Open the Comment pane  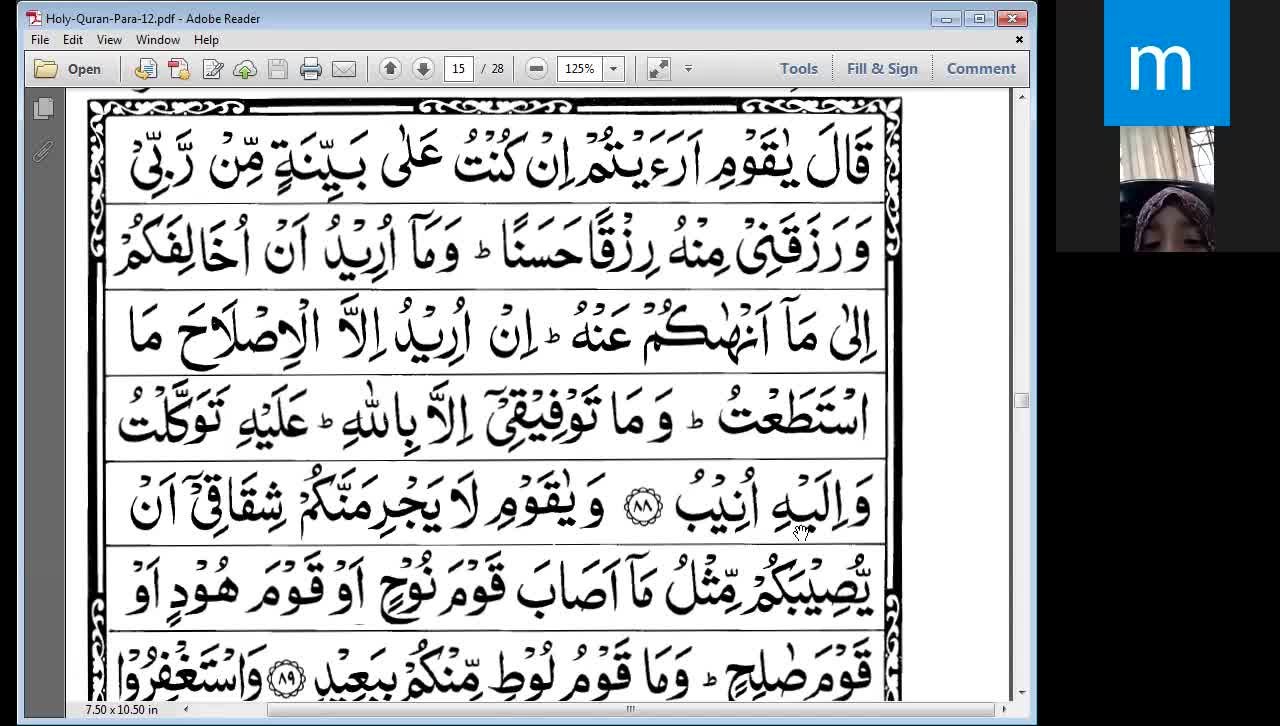981,69
